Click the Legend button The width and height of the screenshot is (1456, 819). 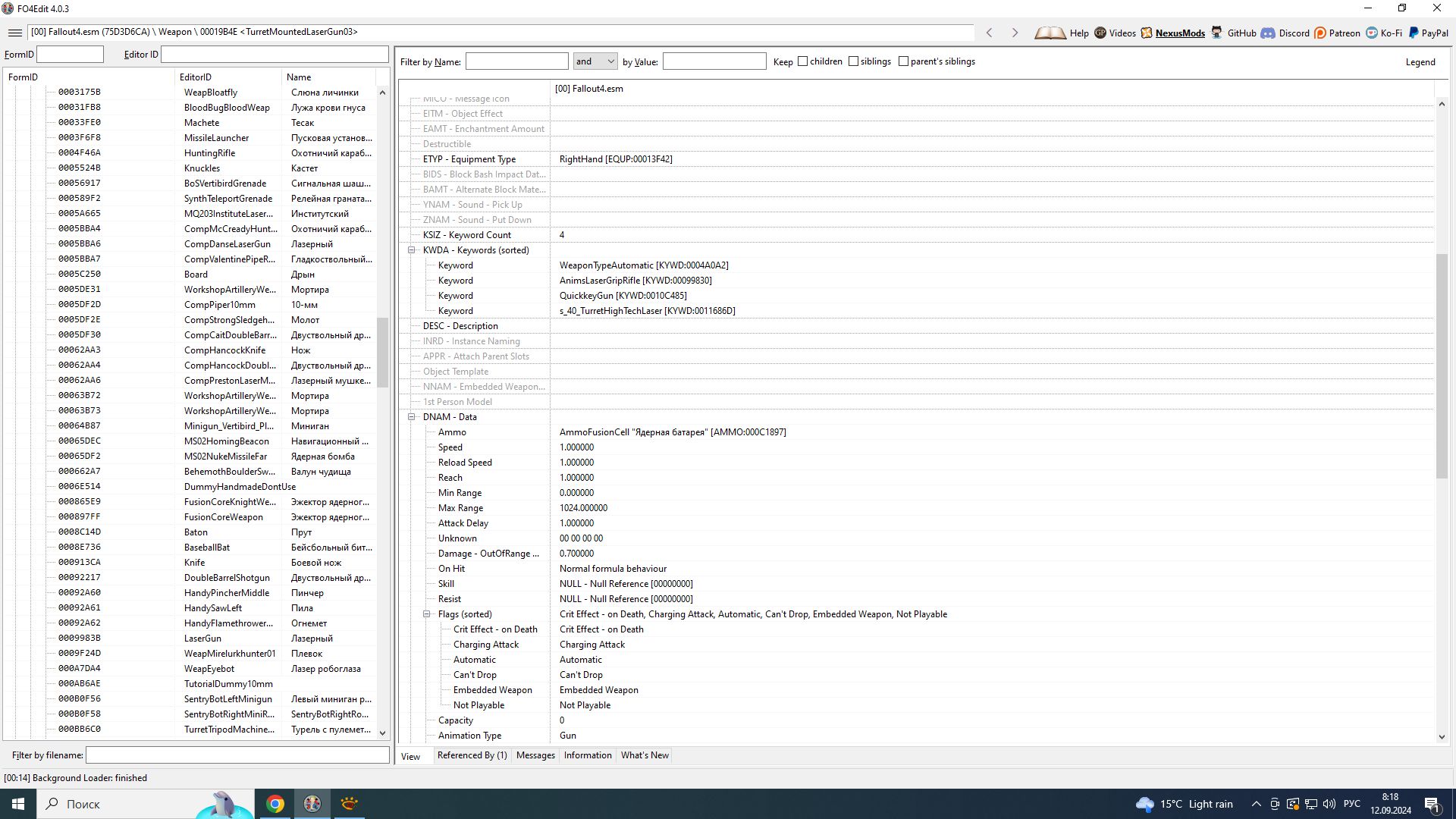tap(1420, 62)
